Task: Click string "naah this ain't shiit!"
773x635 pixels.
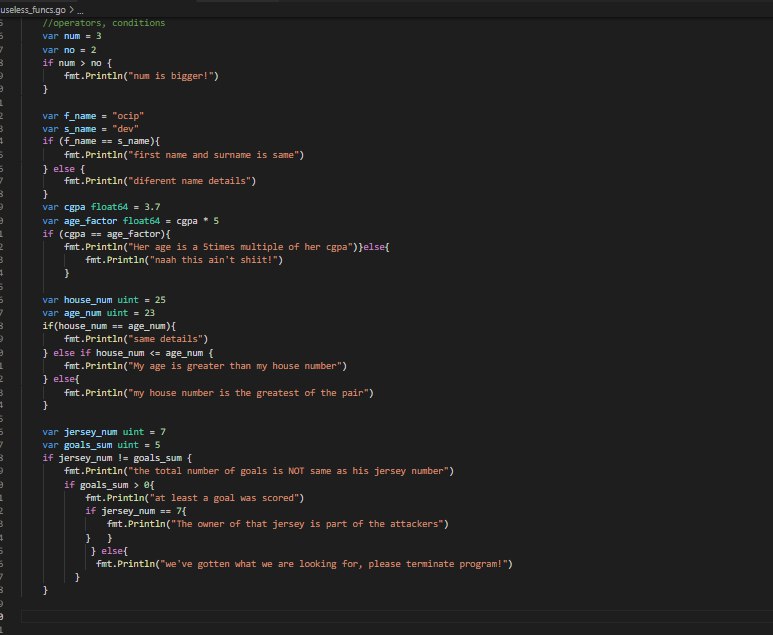Action: point(213,260)
